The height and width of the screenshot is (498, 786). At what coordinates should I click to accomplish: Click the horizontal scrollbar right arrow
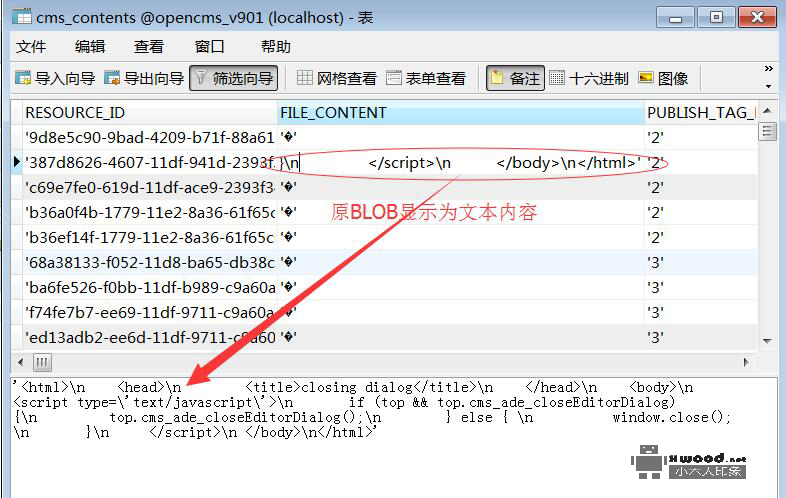click(746, 362)
